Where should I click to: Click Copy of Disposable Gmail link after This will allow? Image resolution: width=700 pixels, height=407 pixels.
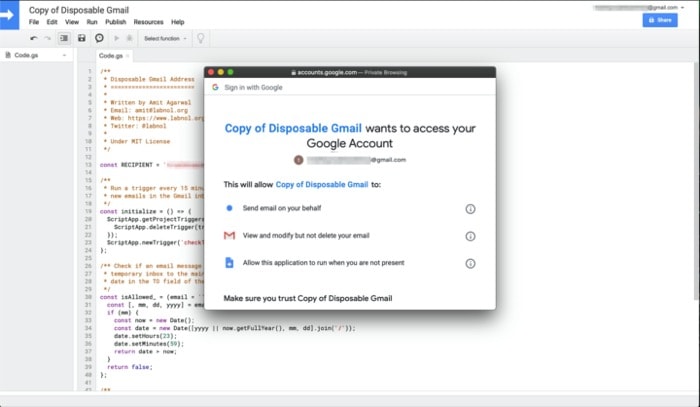[x=322, y=185]
